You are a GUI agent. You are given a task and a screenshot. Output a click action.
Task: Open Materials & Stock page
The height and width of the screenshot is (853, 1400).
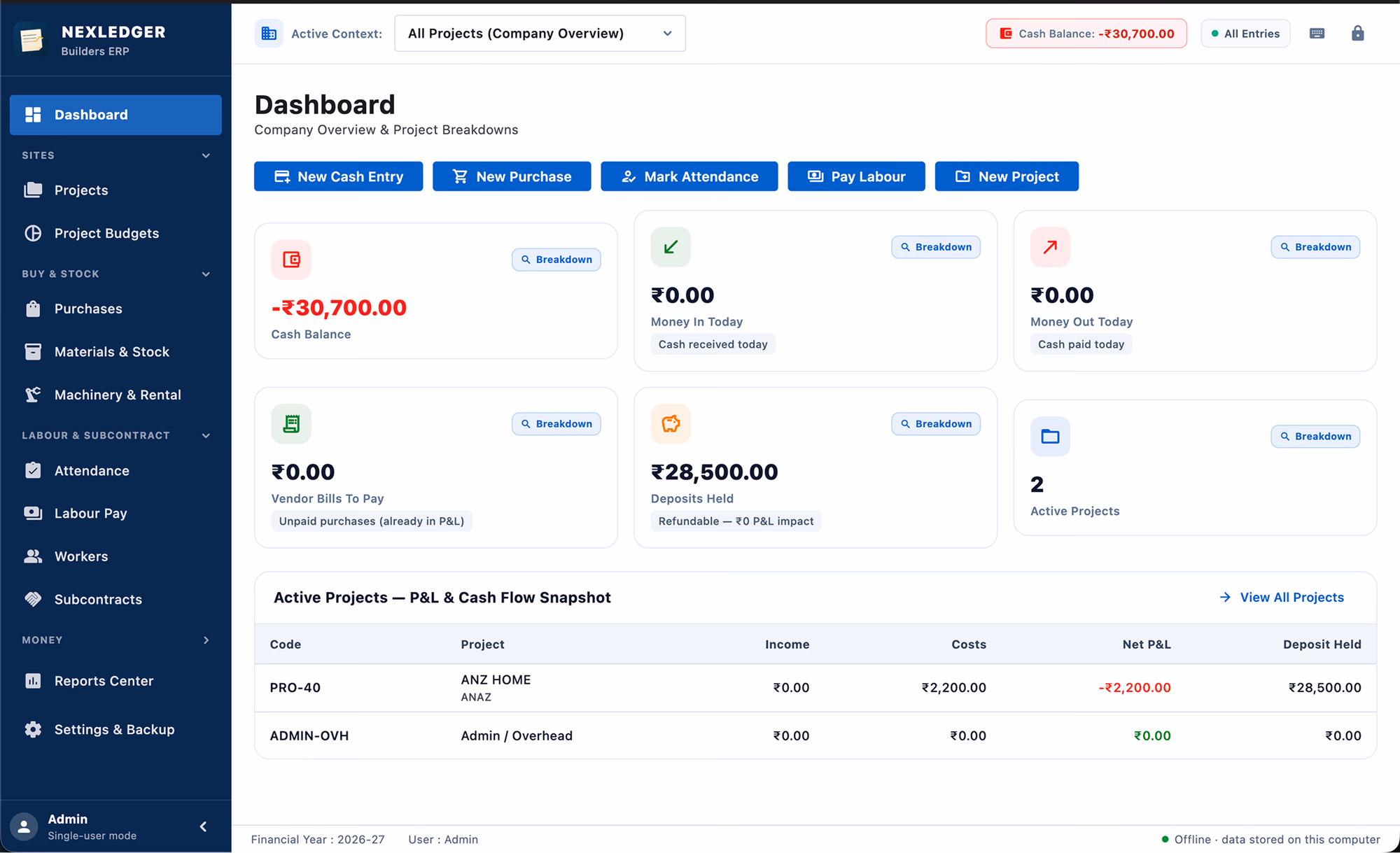click(115, 352)
